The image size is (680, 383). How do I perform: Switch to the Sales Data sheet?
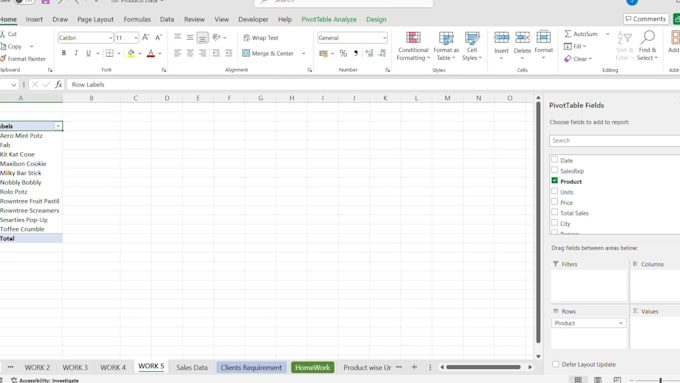[x=192, y=367]
